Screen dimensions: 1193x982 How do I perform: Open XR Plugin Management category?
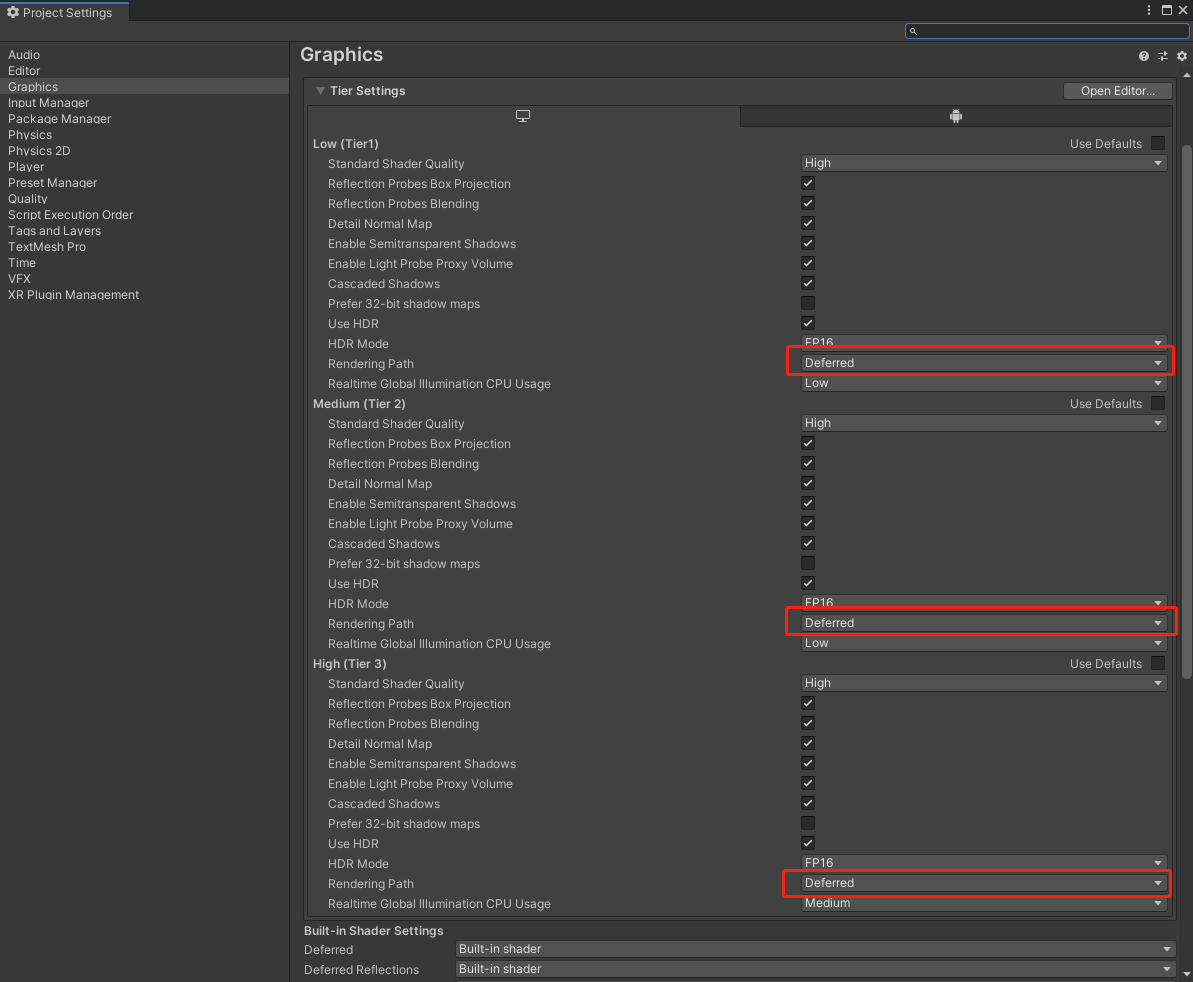pyautogui.click(x=74, y=294)
